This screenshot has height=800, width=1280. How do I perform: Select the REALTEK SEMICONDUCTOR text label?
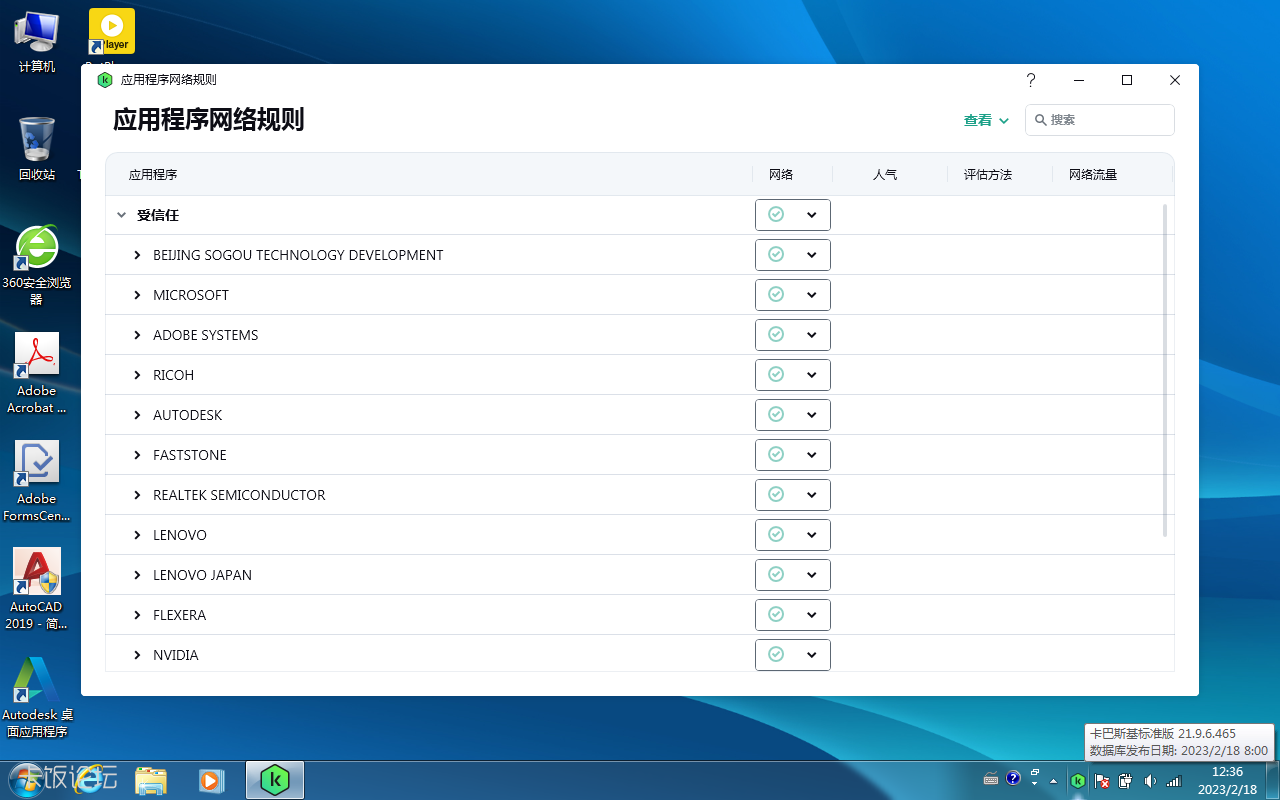(239, 495)
